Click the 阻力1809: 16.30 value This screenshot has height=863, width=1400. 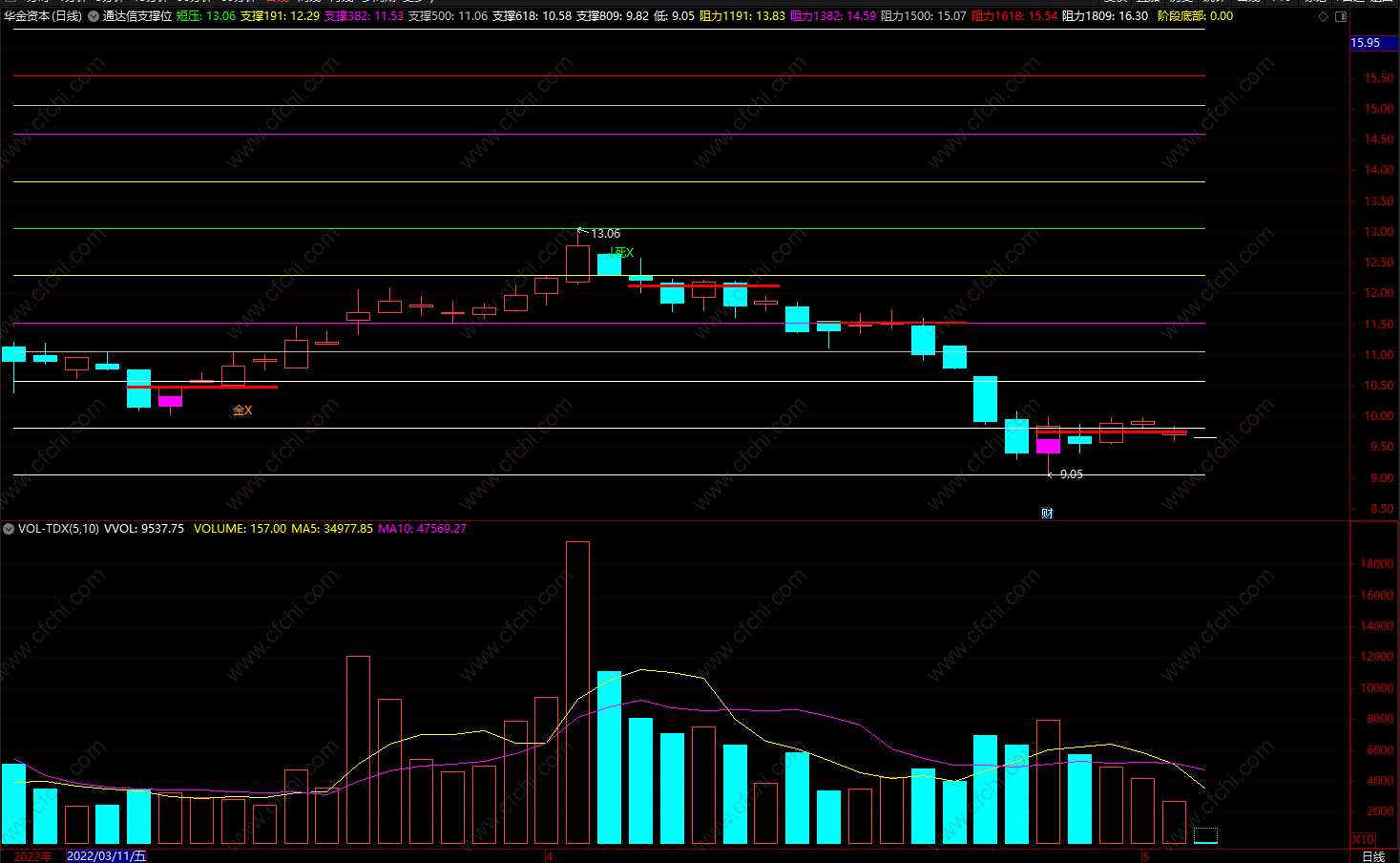[x=1105, y=16]
